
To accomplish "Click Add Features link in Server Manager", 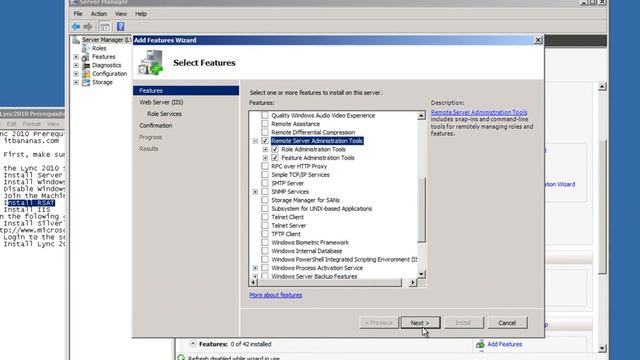I will [x=504, y=344].
